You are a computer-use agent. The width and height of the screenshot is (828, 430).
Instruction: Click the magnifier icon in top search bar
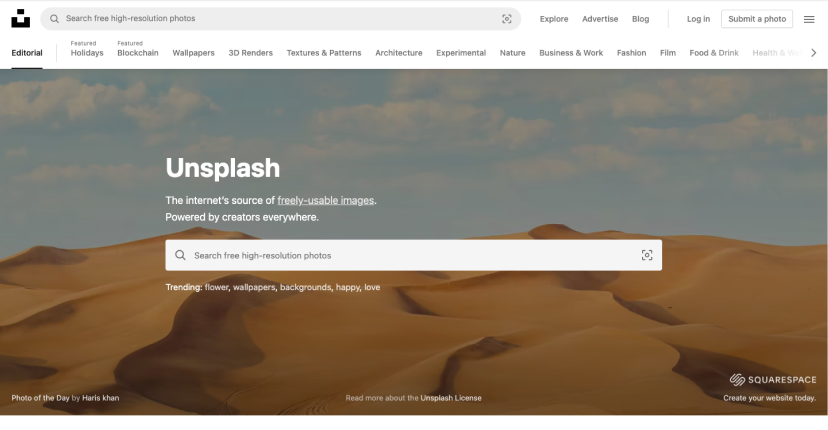click(x=54, y=18)
